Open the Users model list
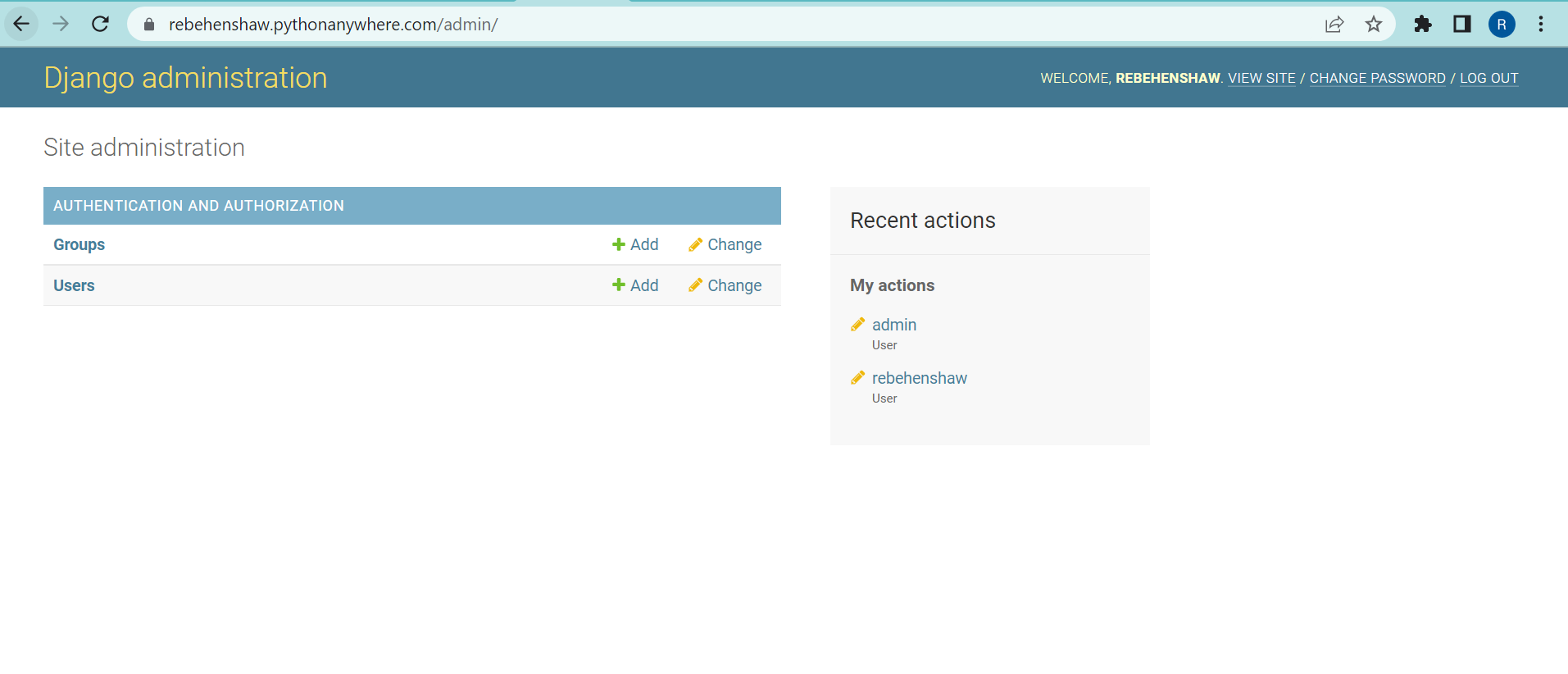1568x674 pixels. (74, 285)
